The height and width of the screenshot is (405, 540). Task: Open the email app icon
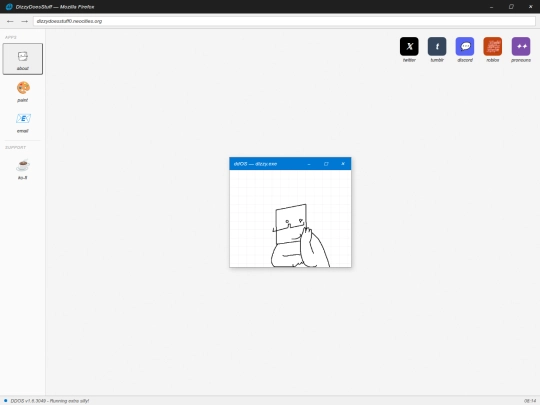pyautogui.click(x=23, y=123)
